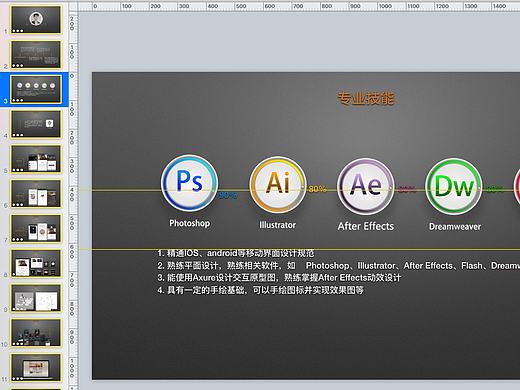
Task: Select the Illustrator Ai icon
Action: pos(278,185)
